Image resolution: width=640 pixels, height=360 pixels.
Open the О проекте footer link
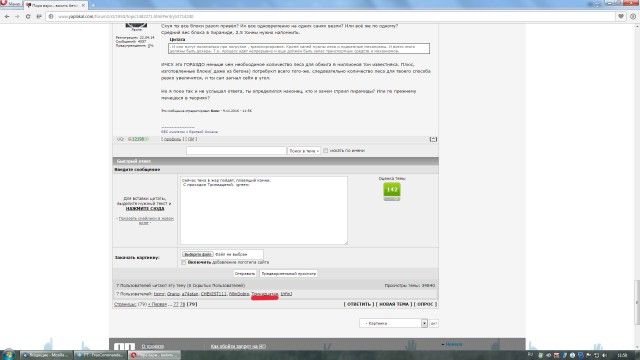click(153, 346)
